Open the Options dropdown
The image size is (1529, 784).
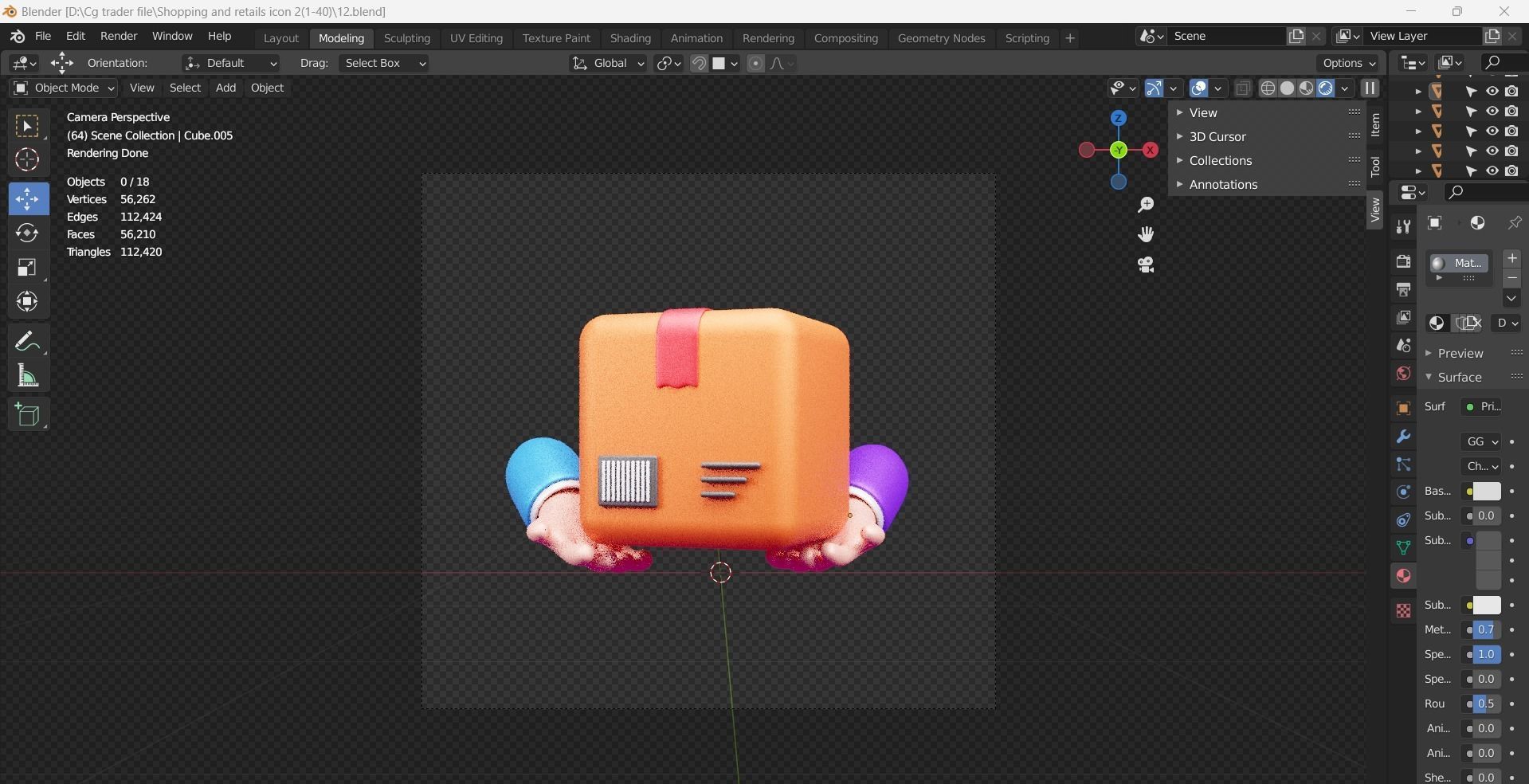click(x=1348, y=63)
